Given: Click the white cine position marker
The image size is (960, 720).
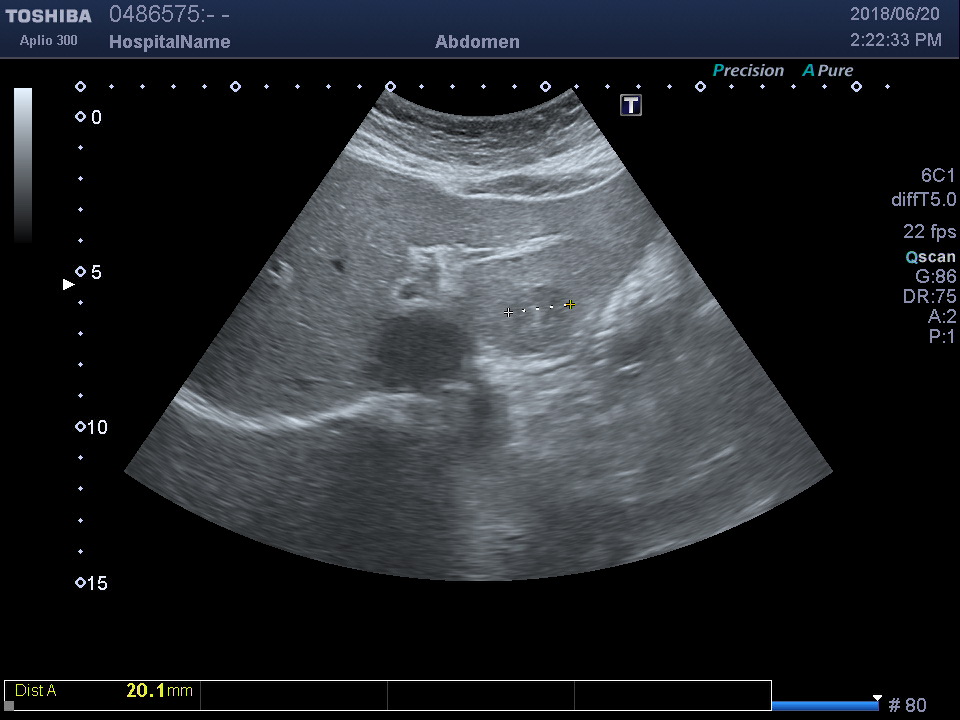Looking at the screenshot, I should click(877, 698).
